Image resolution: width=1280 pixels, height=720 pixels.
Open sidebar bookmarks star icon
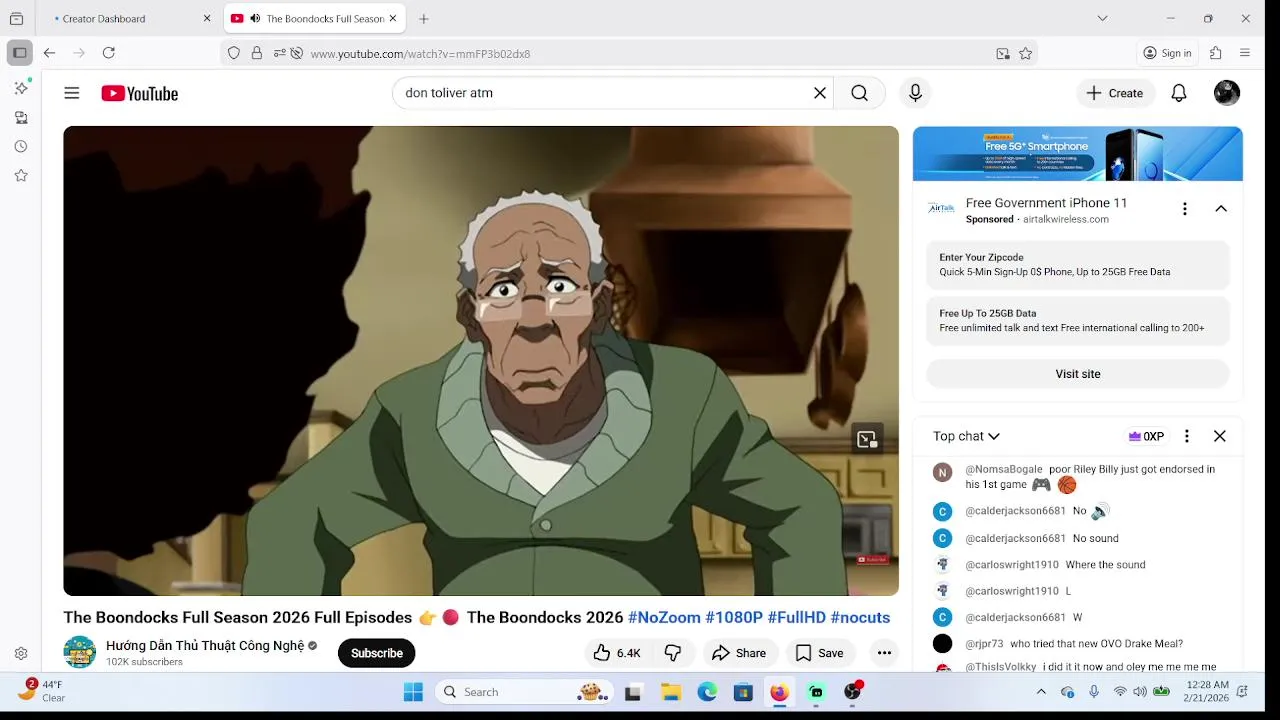point(21,175)
